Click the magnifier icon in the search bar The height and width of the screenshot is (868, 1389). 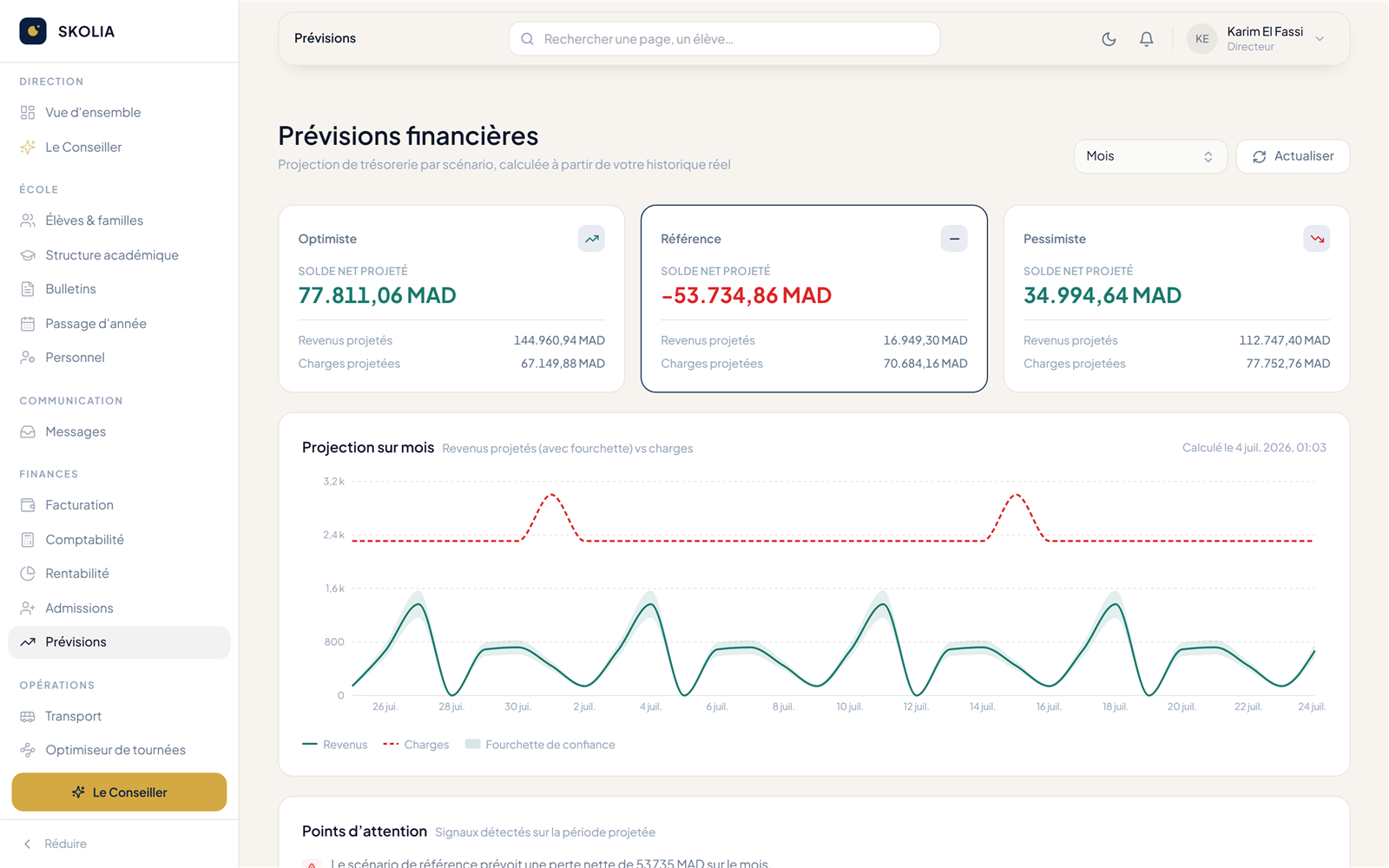(527, 39)
